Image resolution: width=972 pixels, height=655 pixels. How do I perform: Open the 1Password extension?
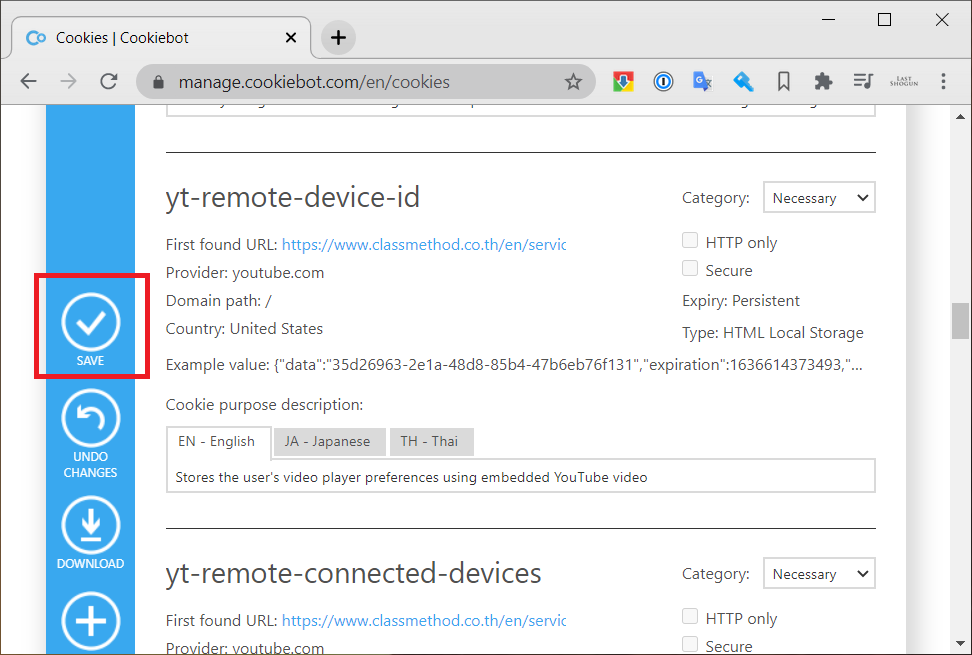click(663, 81)
